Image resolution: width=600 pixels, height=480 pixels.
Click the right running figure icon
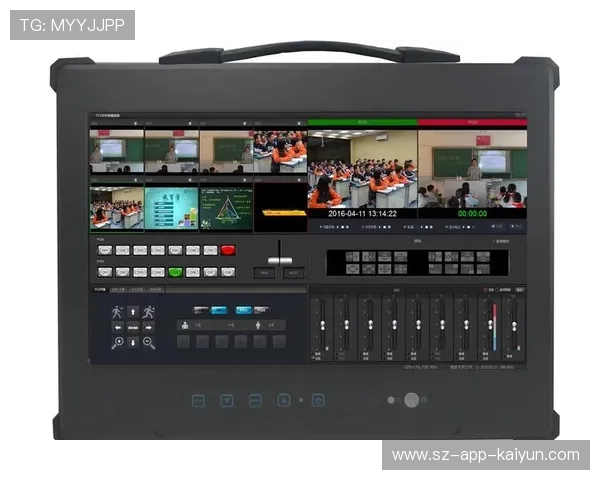pyautogui.click(x=148, y=311)
